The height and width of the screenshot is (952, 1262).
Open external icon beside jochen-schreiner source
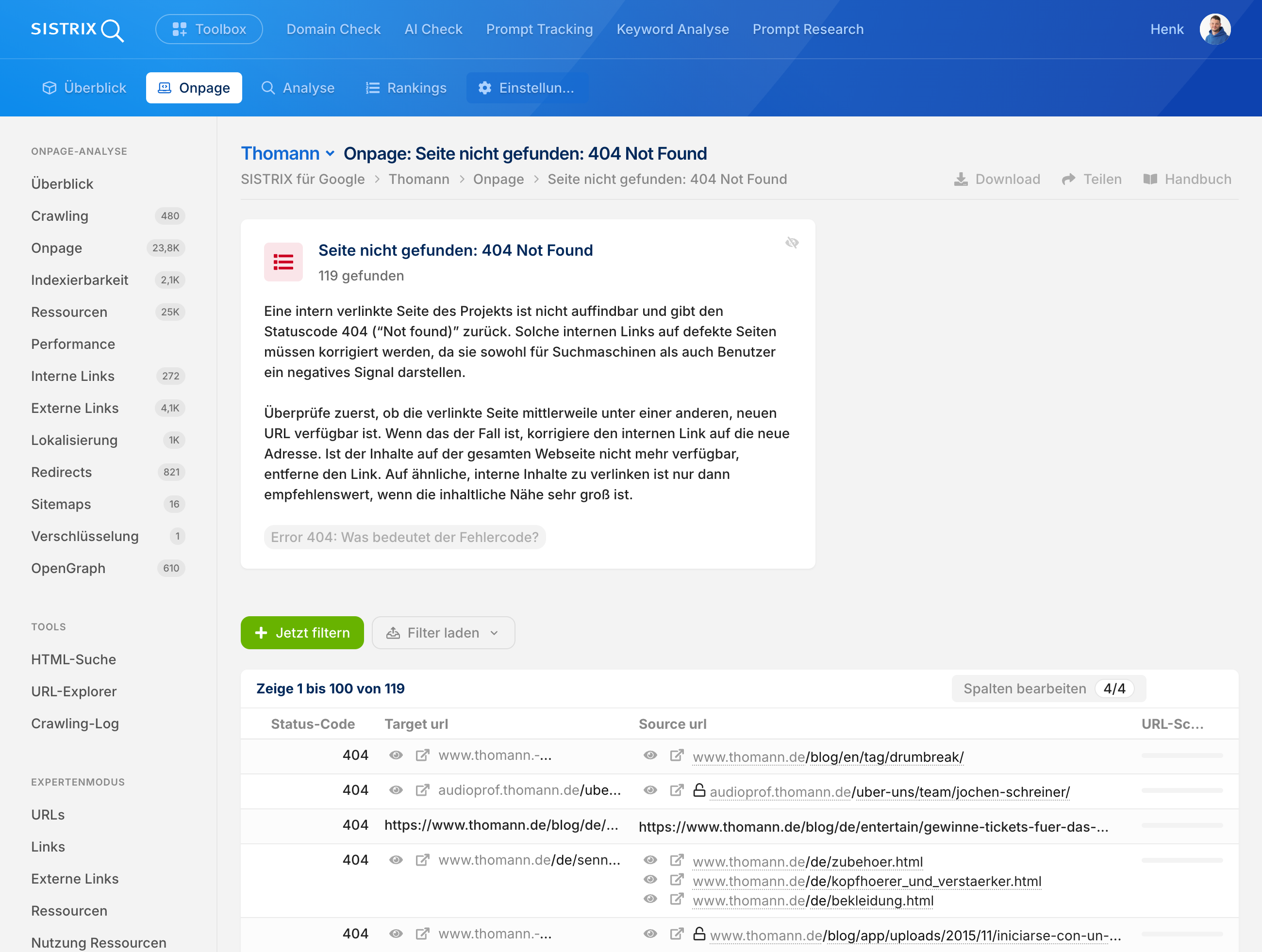click(x=677, y=790)
